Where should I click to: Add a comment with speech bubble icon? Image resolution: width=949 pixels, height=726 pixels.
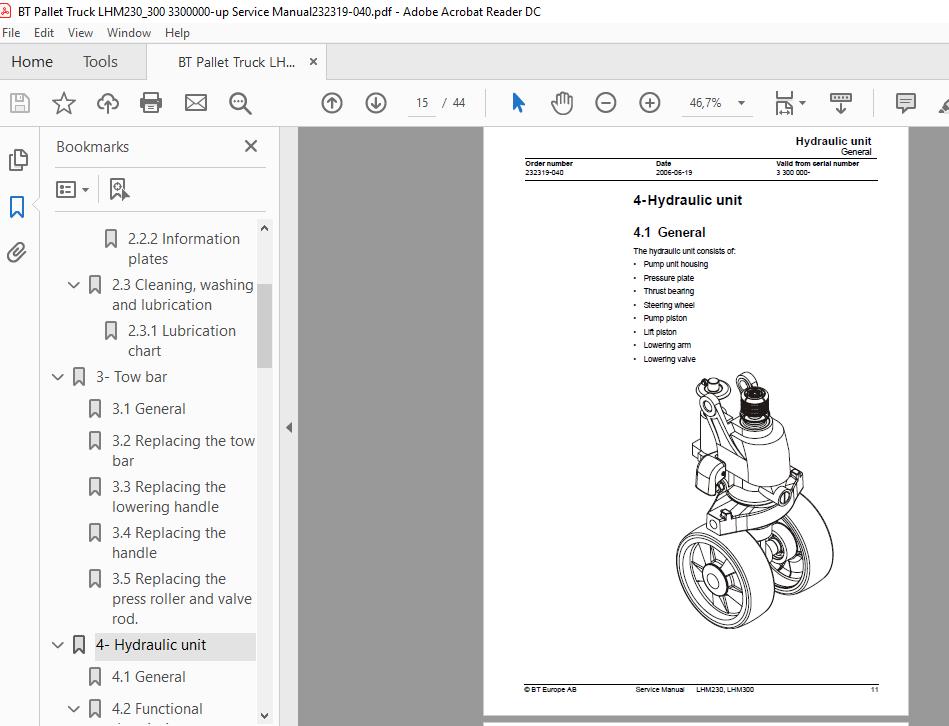(x=905, y=103)
